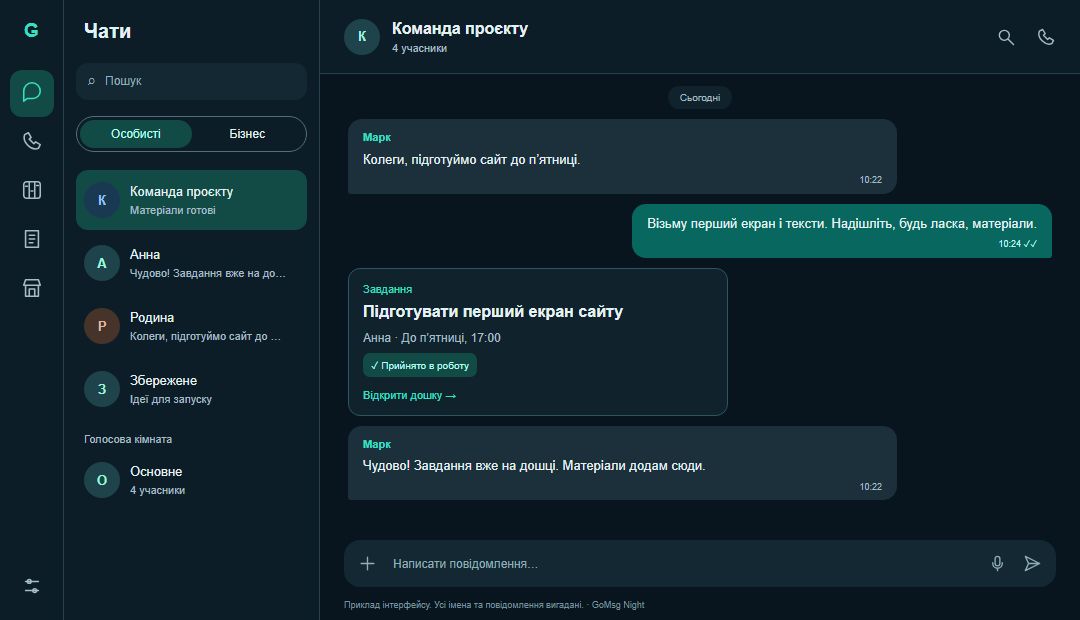Click the Матеріали готові preview text

pos(173,210)
